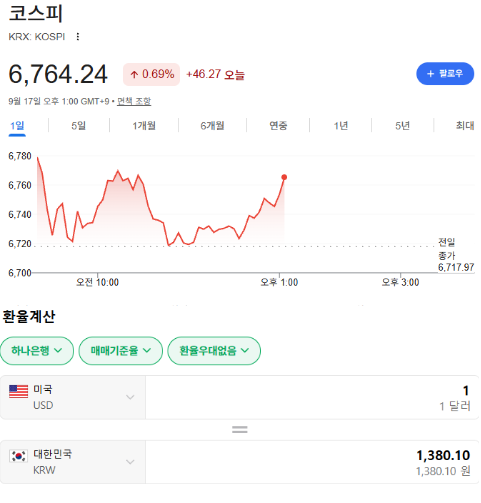481x503 pixels.
Task: Switch chart to the 5년 tab
Action: 403,126
